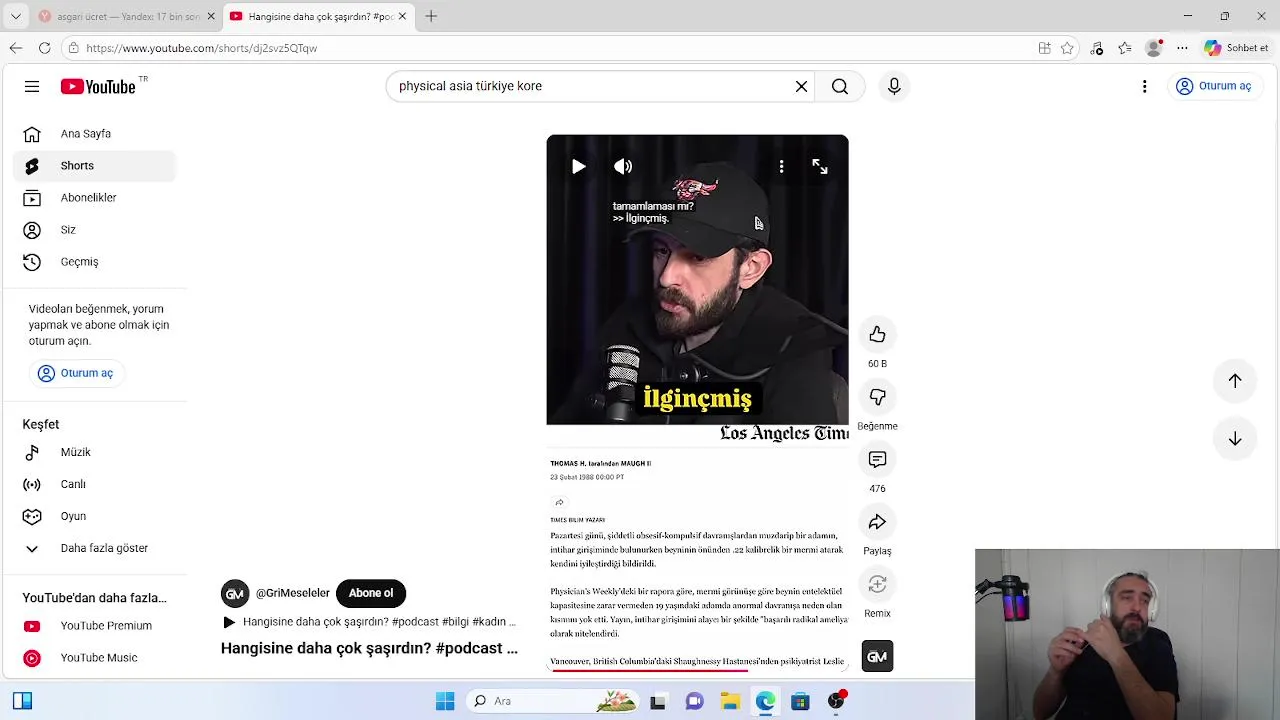Open the @GriMeseleler channel name
The width and height of the screenshot is (1280, 720).
tap(293, 593)
